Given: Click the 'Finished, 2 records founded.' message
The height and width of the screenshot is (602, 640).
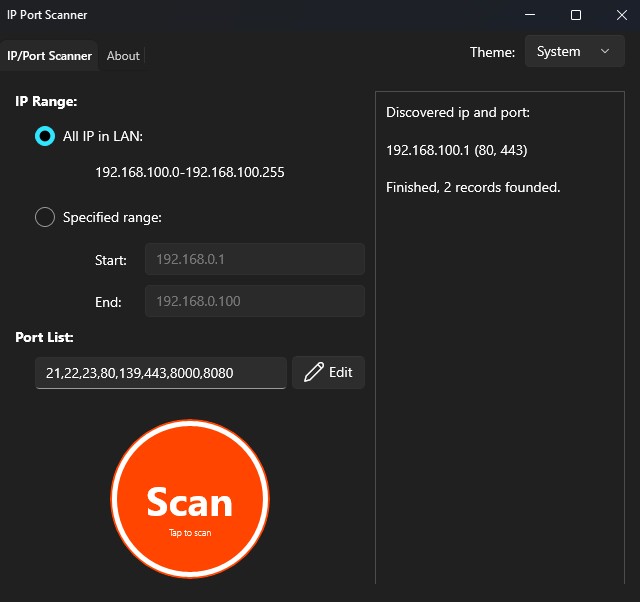Looking at the screenshot, I should point(473,187).
